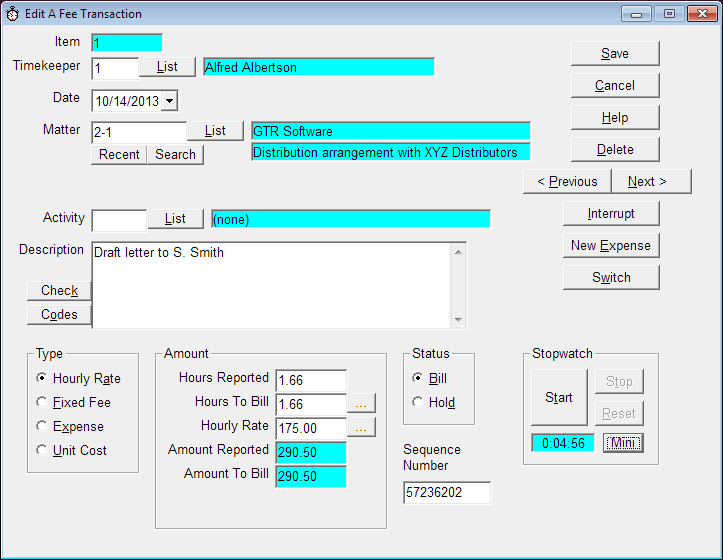The height and width of the screenshot is (560, 723).
Task: Check the description spelling
Action: coord(59,291)
